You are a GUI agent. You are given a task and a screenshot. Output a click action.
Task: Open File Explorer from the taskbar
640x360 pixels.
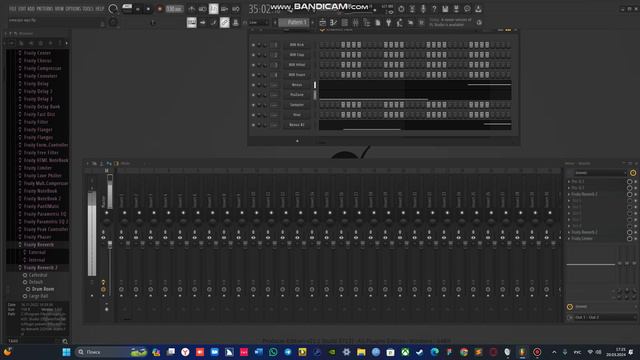pyautogui.click(x=361, y=352)
